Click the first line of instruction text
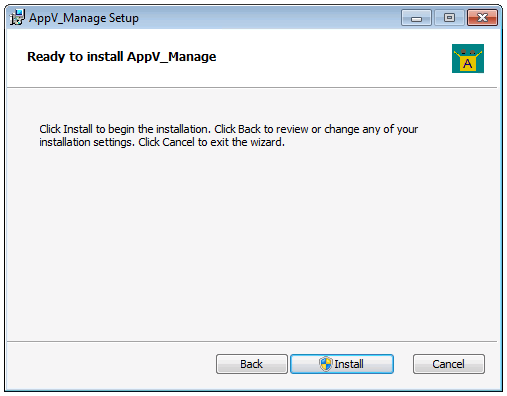Viewport: 507px width, 396px height. (229, 129)
